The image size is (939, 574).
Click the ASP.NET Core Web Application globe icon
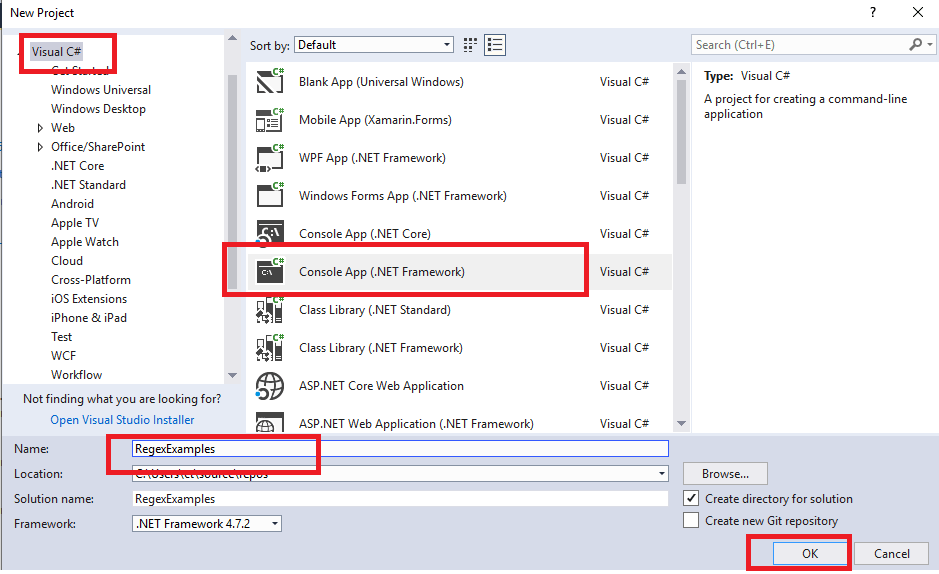pos(269,385)
